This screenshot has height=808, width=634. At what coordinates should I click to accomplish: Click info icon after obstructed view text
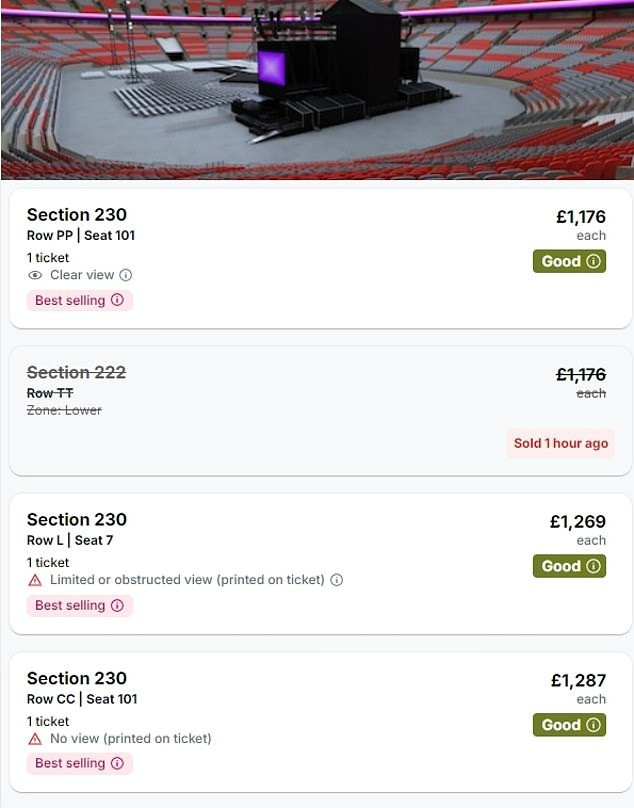pos(337,580)
